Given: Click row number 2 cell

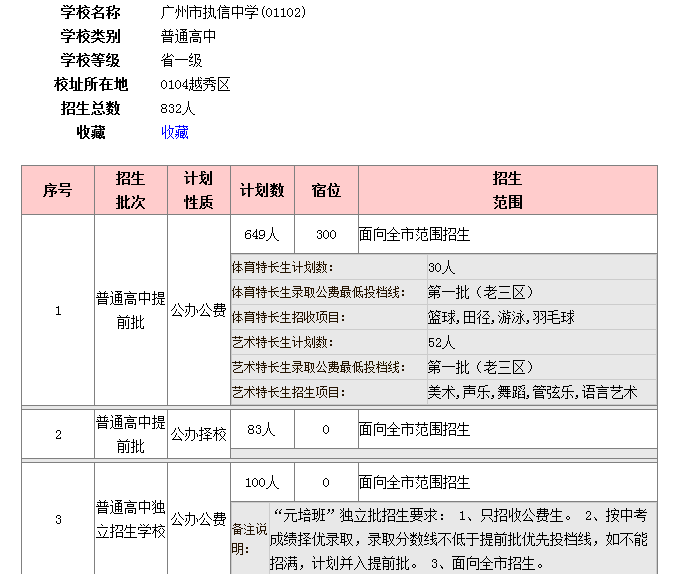Looking at the screenshot, I should (58, 434).
